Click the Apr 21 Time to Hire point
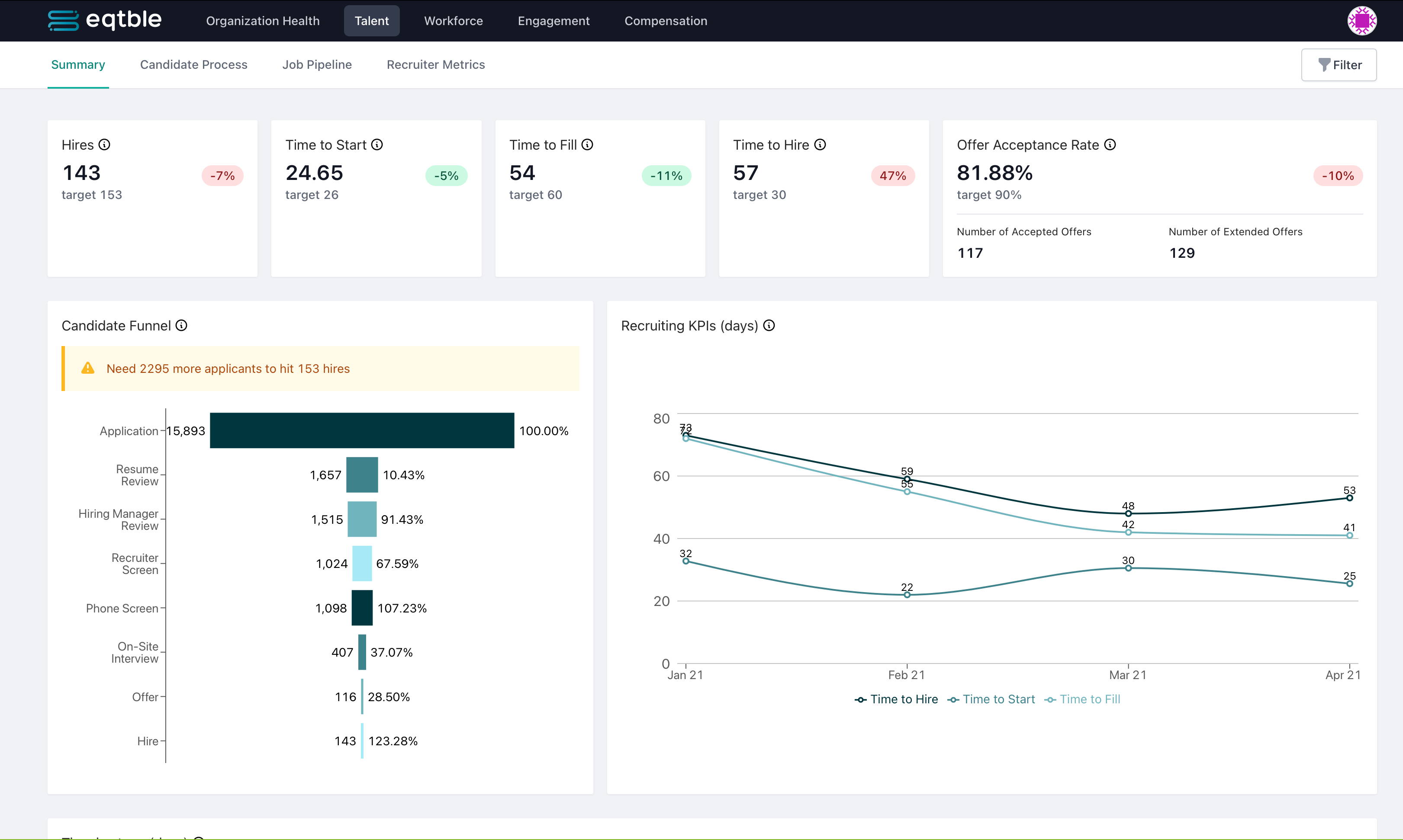Screen dimensions: 1403x840 pyautogui.click(x=1349, y=498)
